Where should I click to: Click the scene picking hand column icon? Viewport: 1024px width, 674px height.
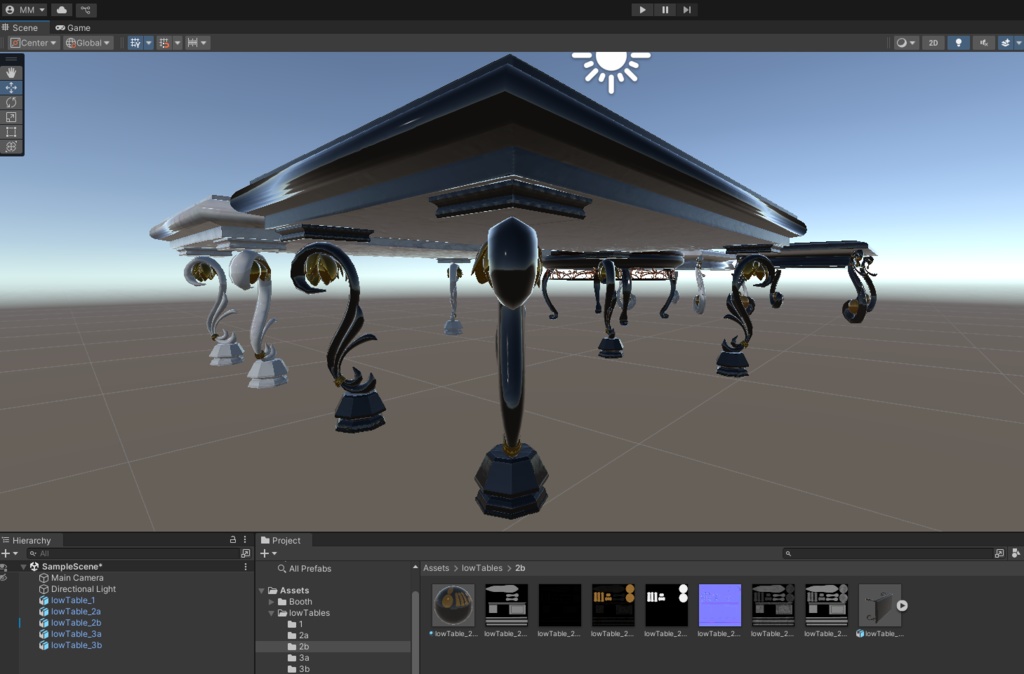(3, 577)
